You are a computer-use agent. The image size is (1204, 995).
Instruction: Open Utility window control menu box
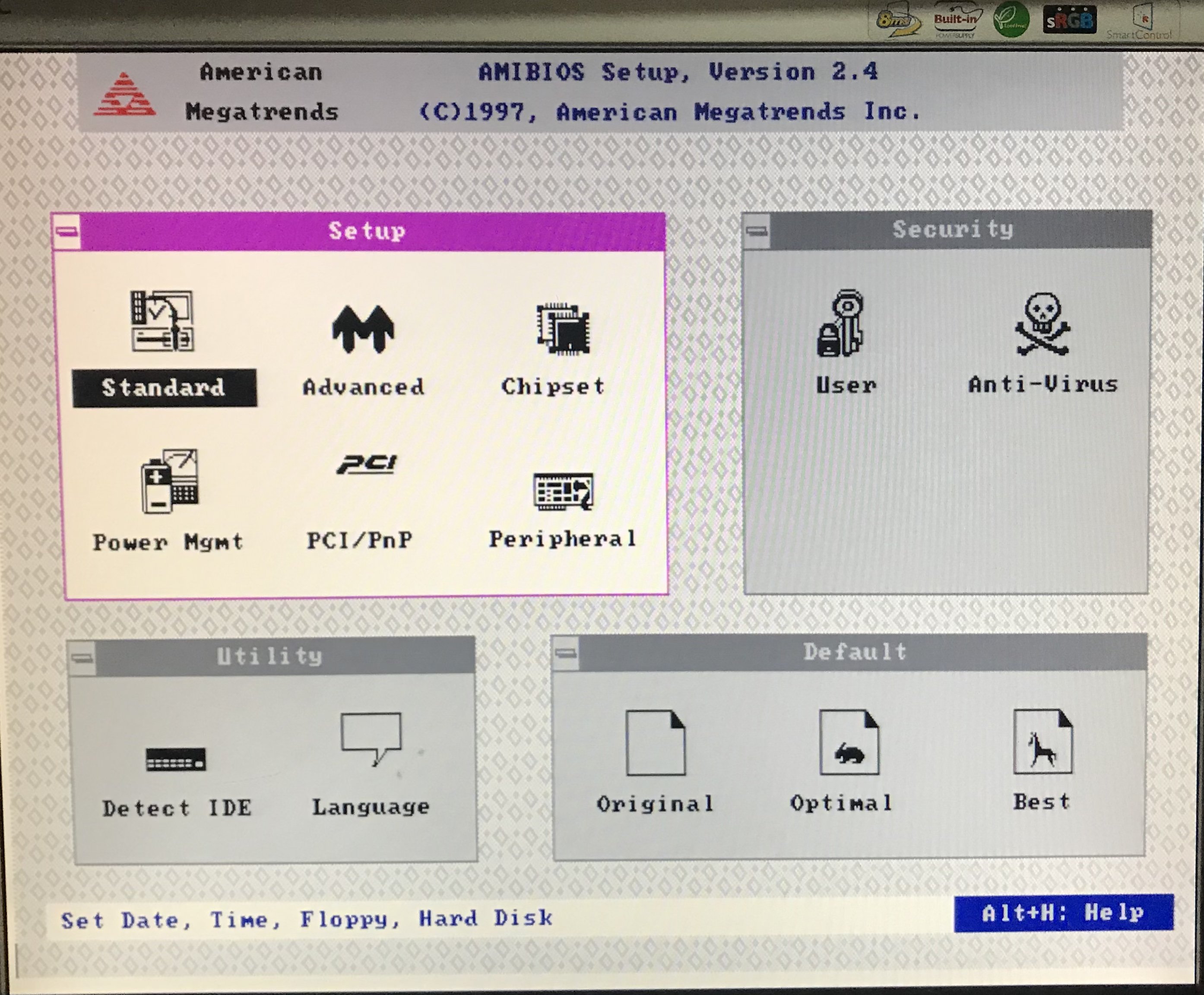click(x=82, y=658)
